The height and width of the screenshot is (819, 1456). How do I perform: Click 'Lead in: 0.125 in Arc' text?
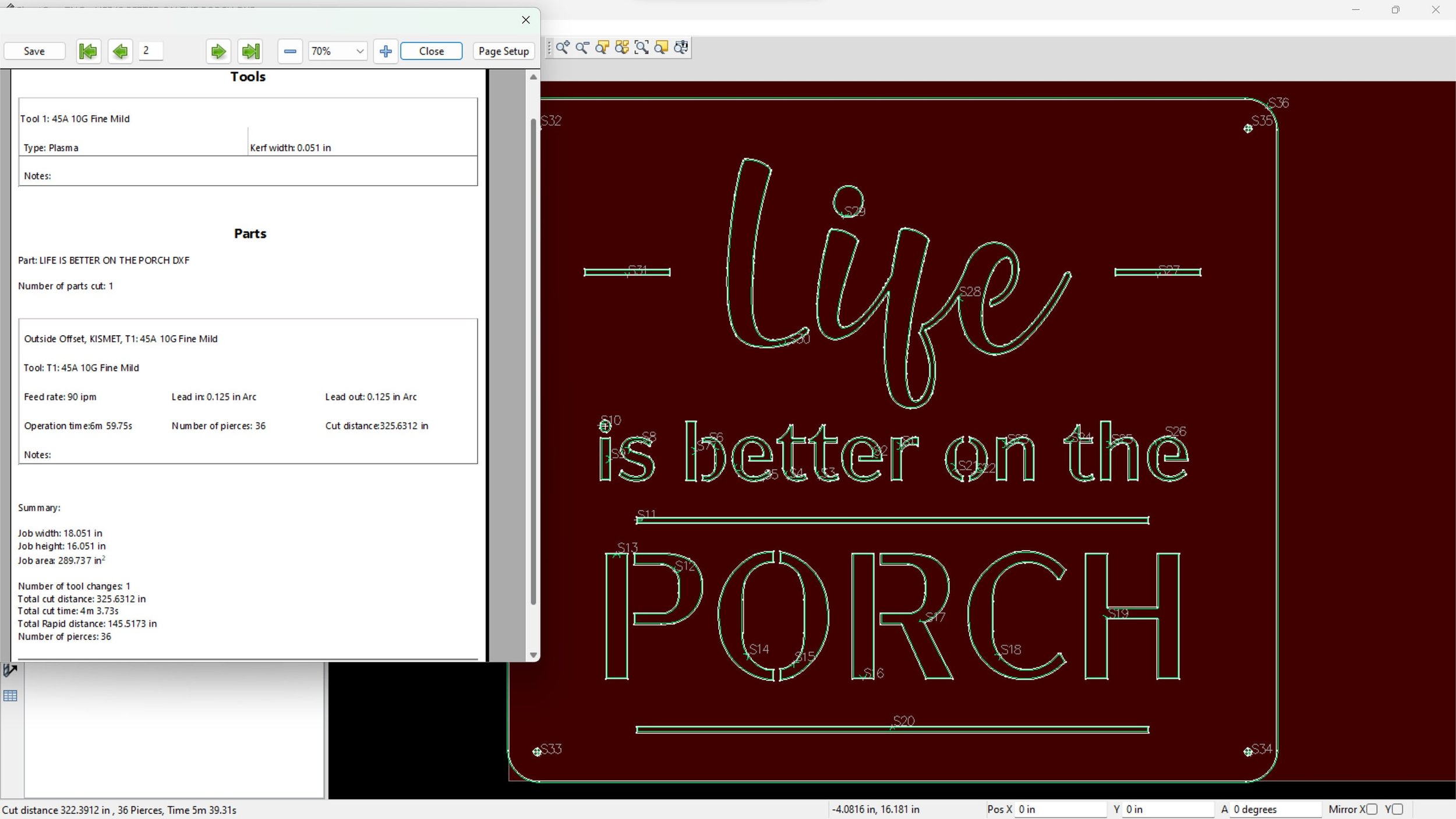point(214,397)
